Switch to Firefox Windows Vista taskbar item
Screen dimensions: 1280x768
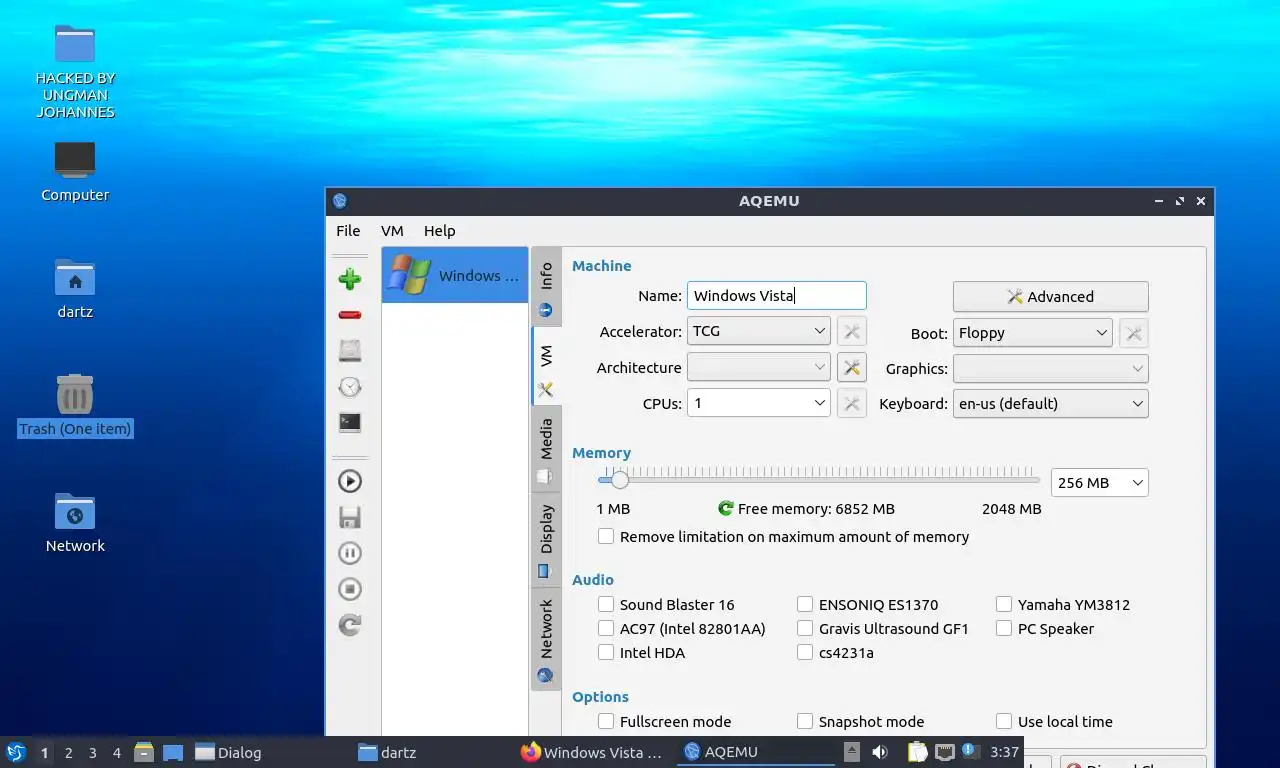point(592,752)
